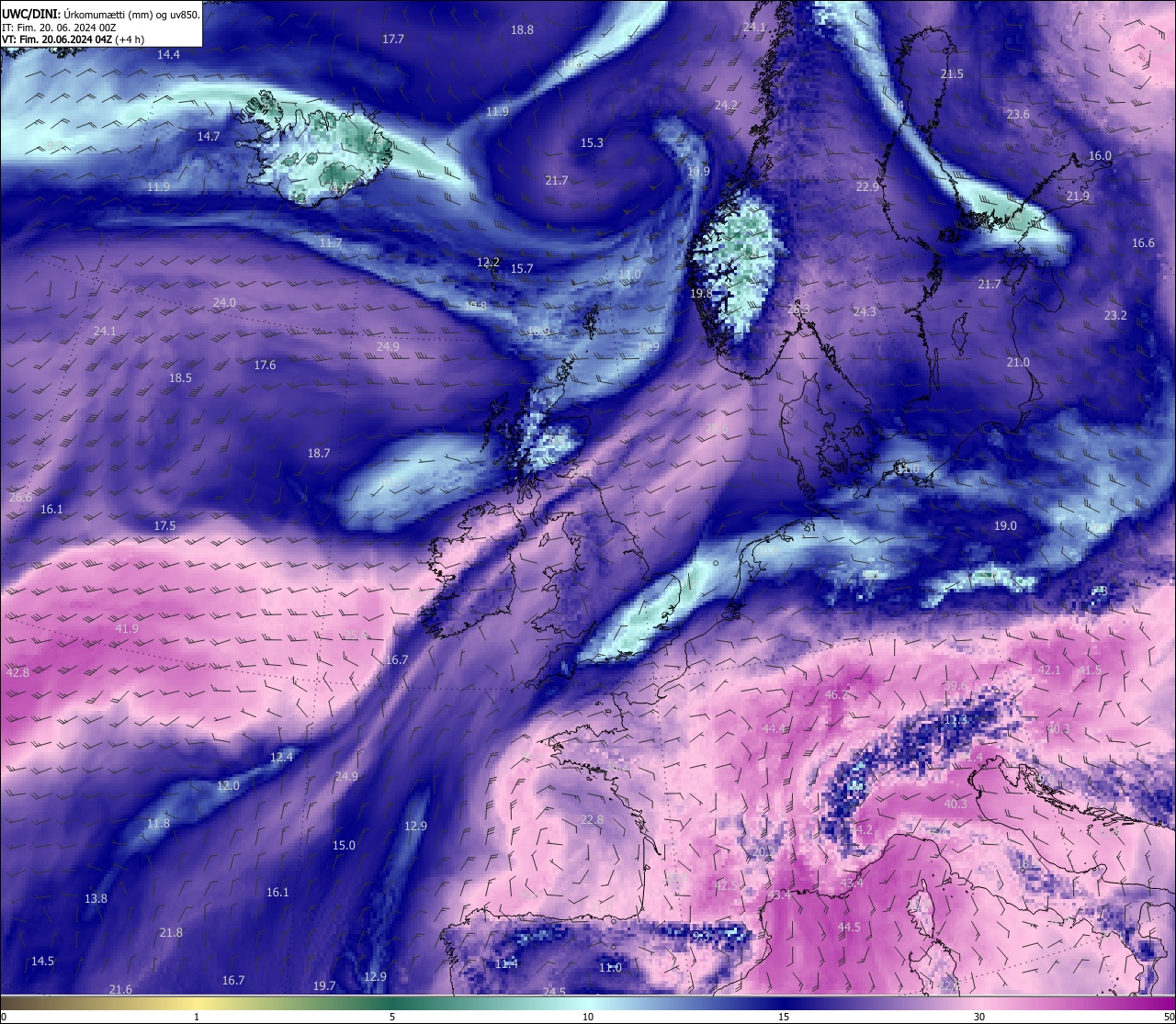
Task: Click the yellow section of the color scale bar
Action: coord(198,1002)
